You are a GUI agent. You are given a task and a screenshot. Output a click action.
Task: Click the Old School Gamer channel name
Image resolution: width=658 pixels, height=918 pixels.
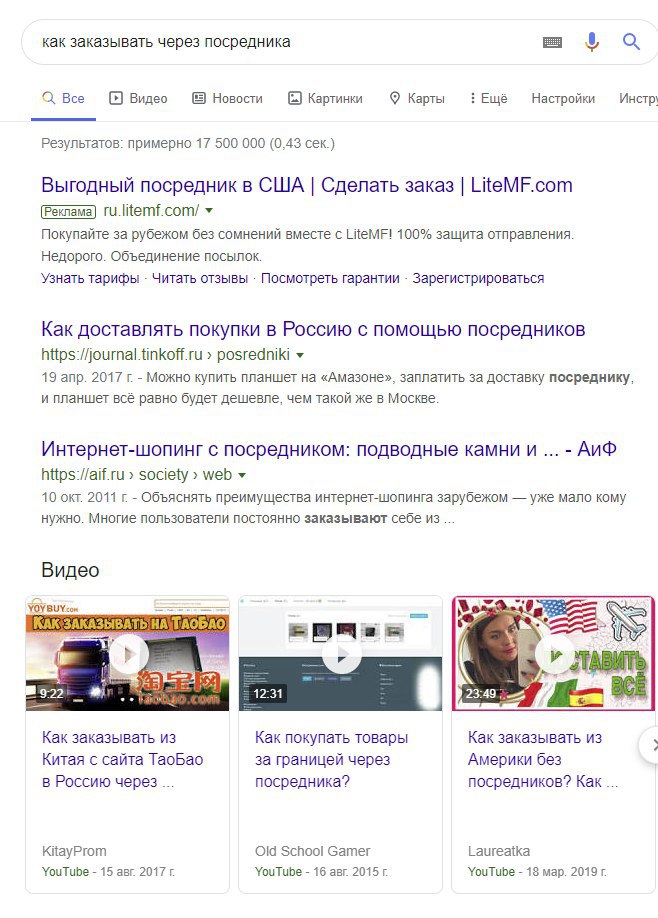[x=313, y=851]
